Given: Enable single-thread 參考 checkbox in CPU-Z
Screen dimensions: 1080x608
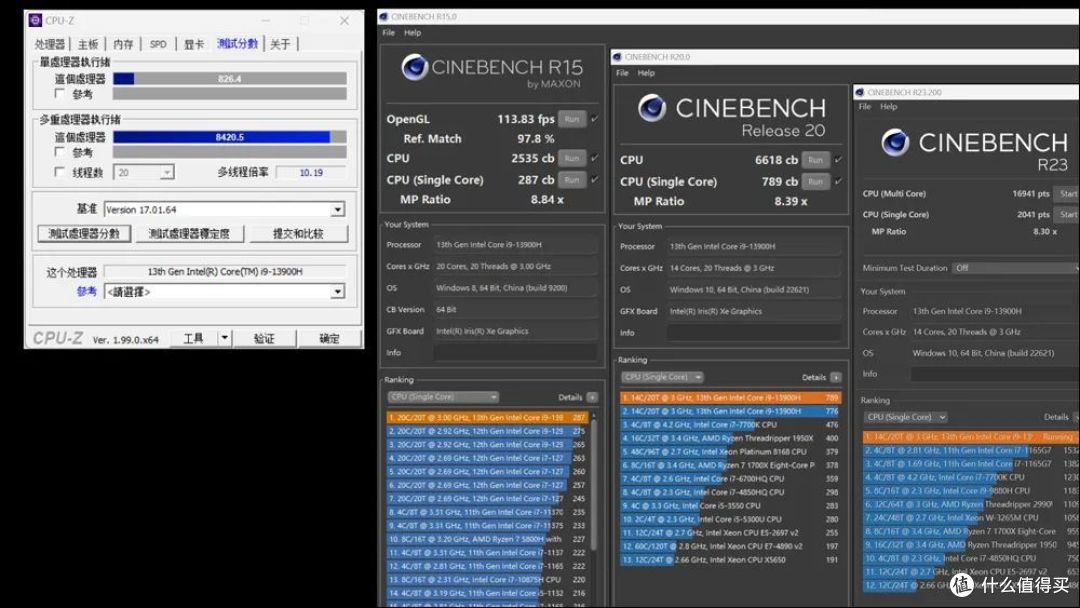Looking at the screenshot, I should click(x=60, y=94).
